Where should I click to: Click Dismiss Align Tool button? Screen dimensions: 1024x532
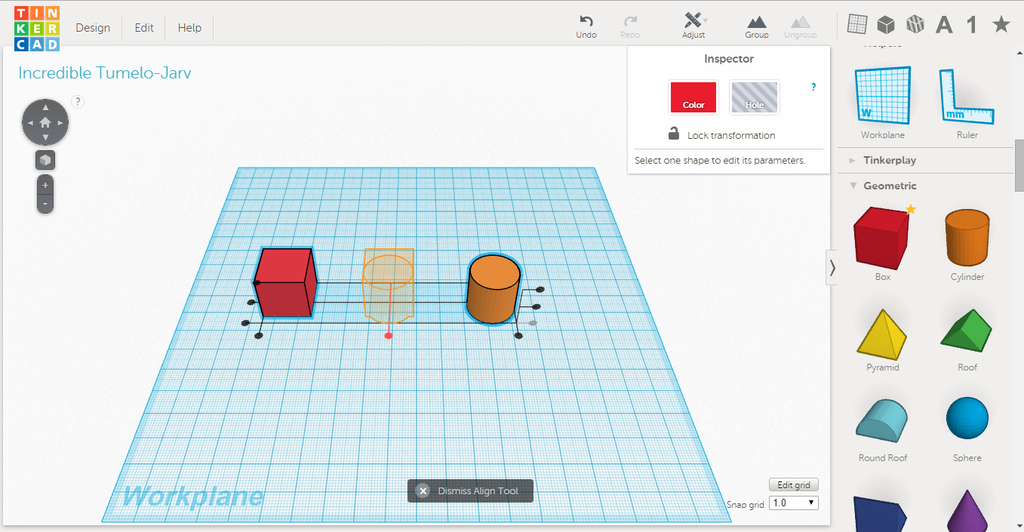(x=470, y=491)
